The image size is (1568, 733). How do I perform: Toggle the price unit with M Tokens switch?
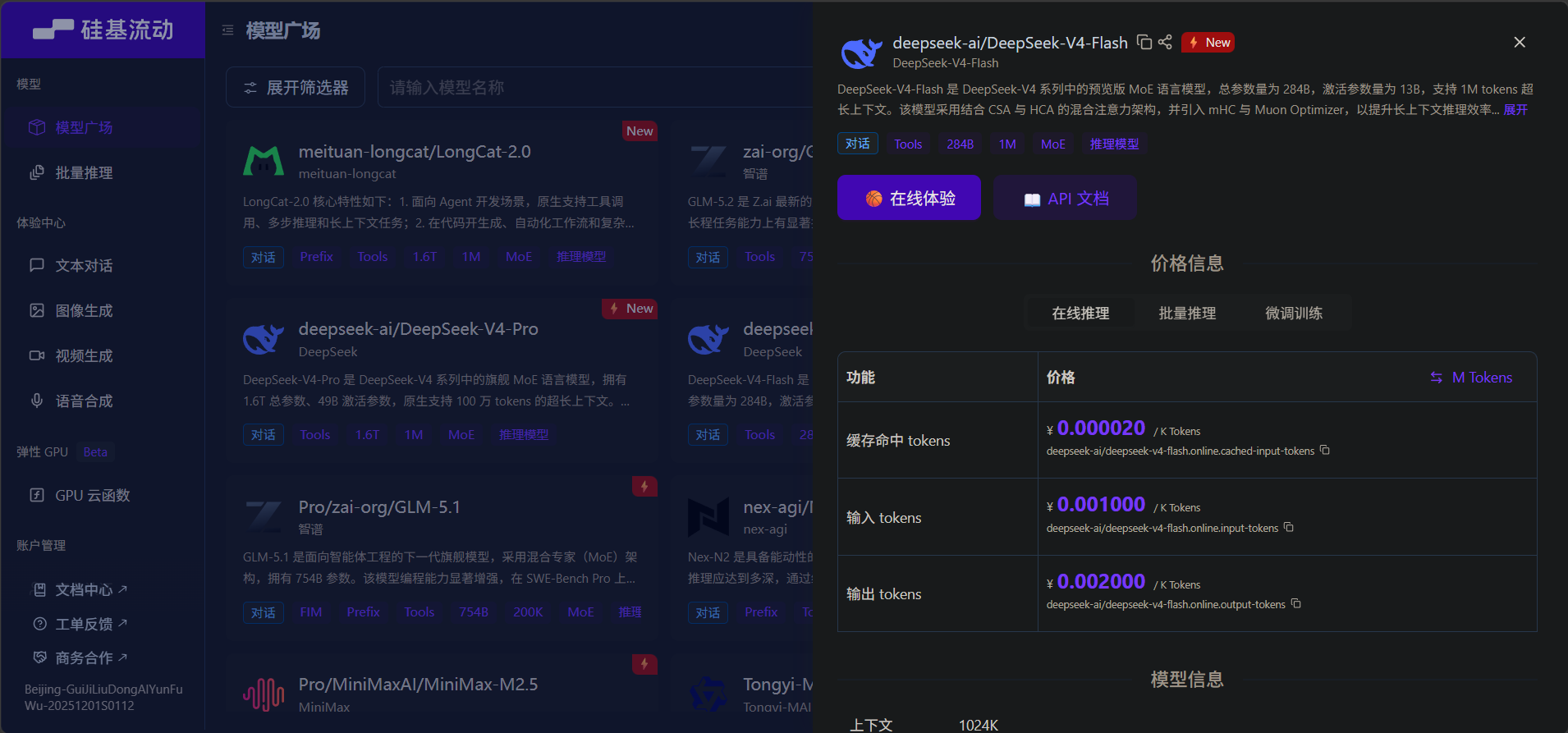(x=1471, y=378)
